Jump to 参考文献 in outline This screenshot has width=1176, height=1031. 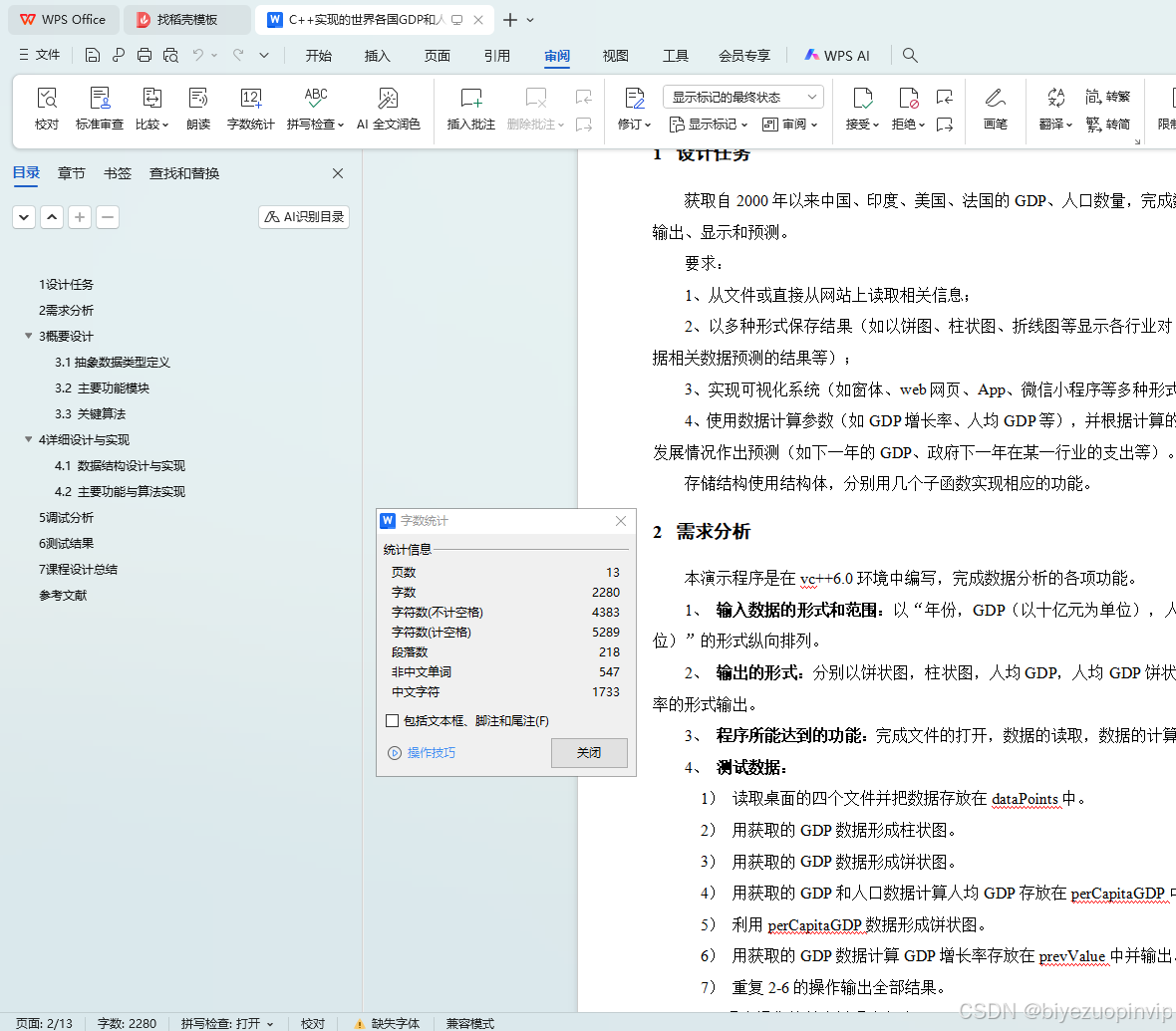pos(63,595)
